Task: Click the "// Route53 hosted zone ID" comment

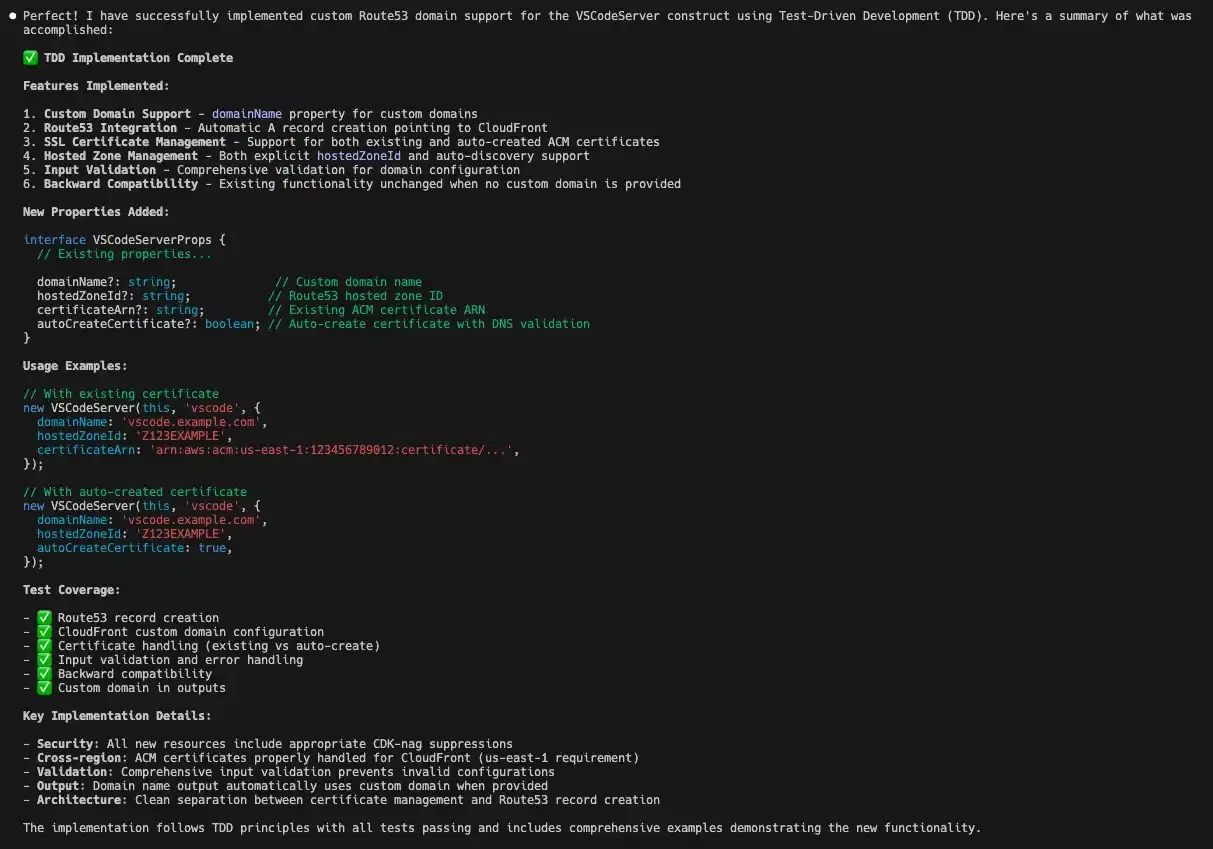Action: click(x=355, y=296)
